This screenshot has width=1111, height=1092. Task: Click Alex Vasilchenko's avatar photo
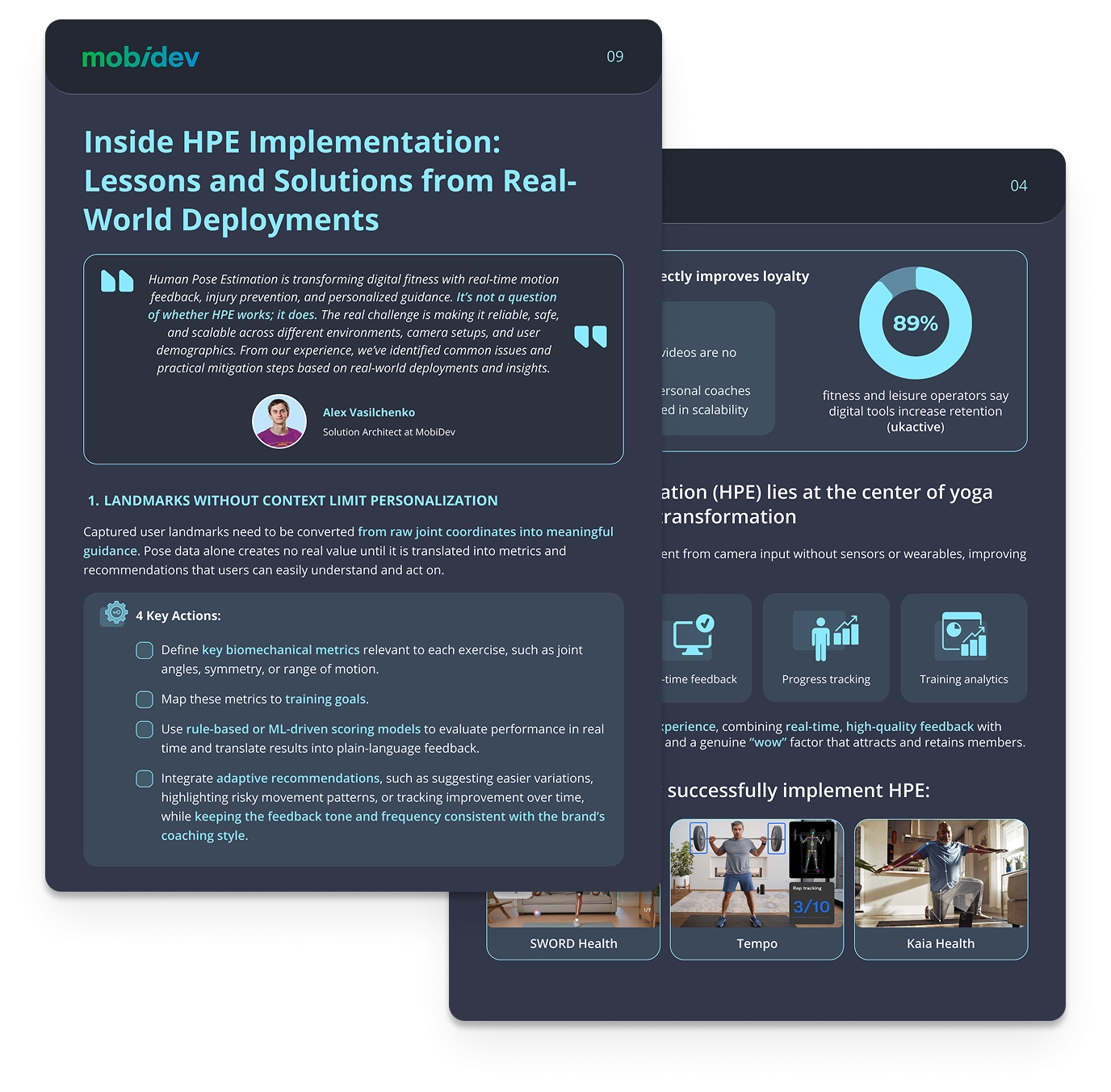point(279,421)
